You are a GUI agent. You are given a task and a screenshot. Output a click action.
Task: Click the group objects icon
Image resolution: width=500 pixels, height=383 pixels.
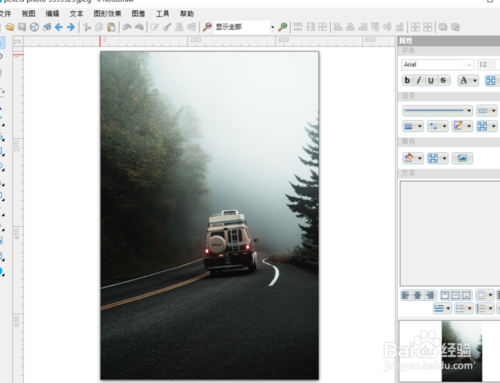click(415, 27)
